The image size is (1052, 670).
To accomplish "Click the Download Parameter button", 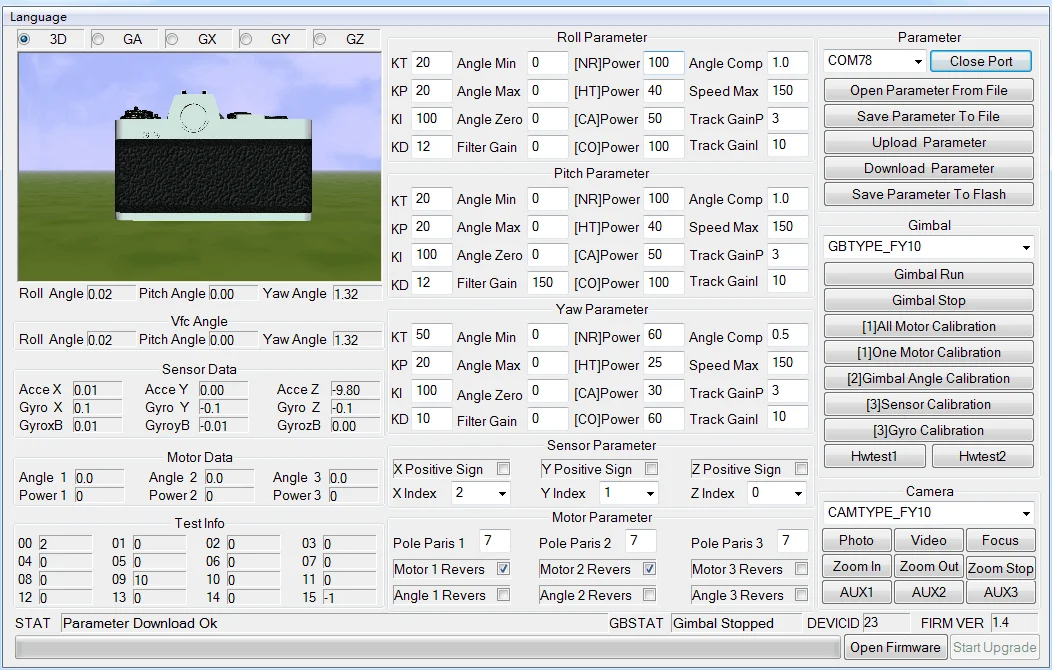I will pos(929,168).
